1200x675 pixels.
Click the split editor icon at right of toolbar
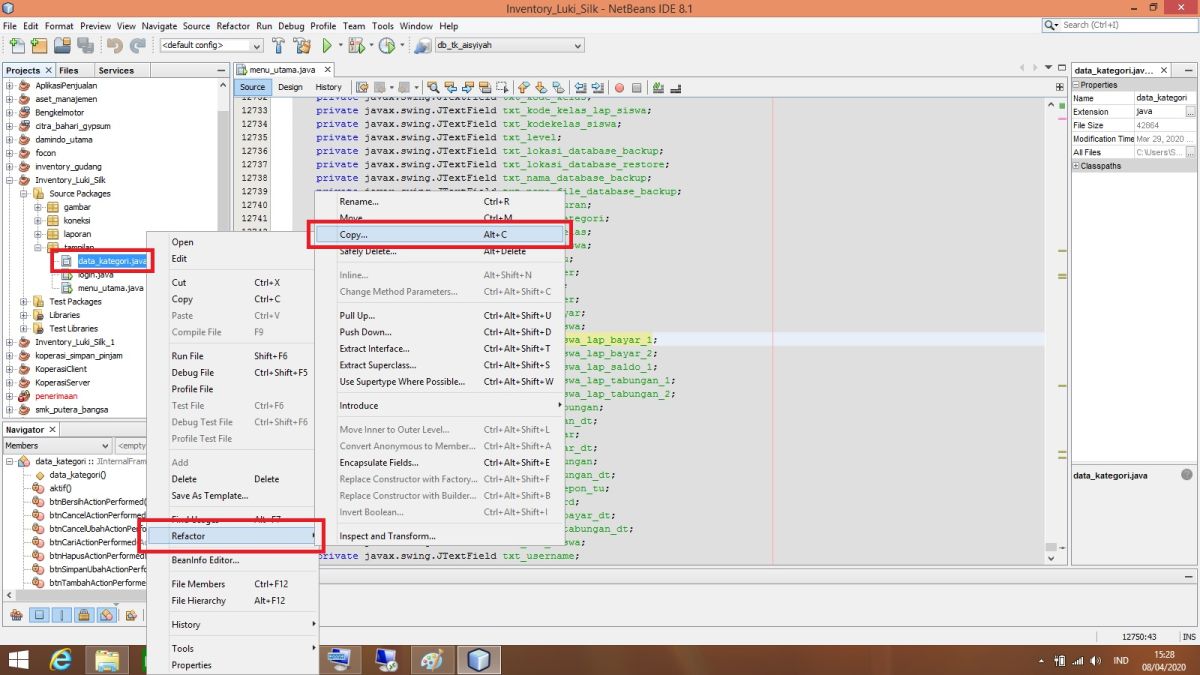point(1059,87)
